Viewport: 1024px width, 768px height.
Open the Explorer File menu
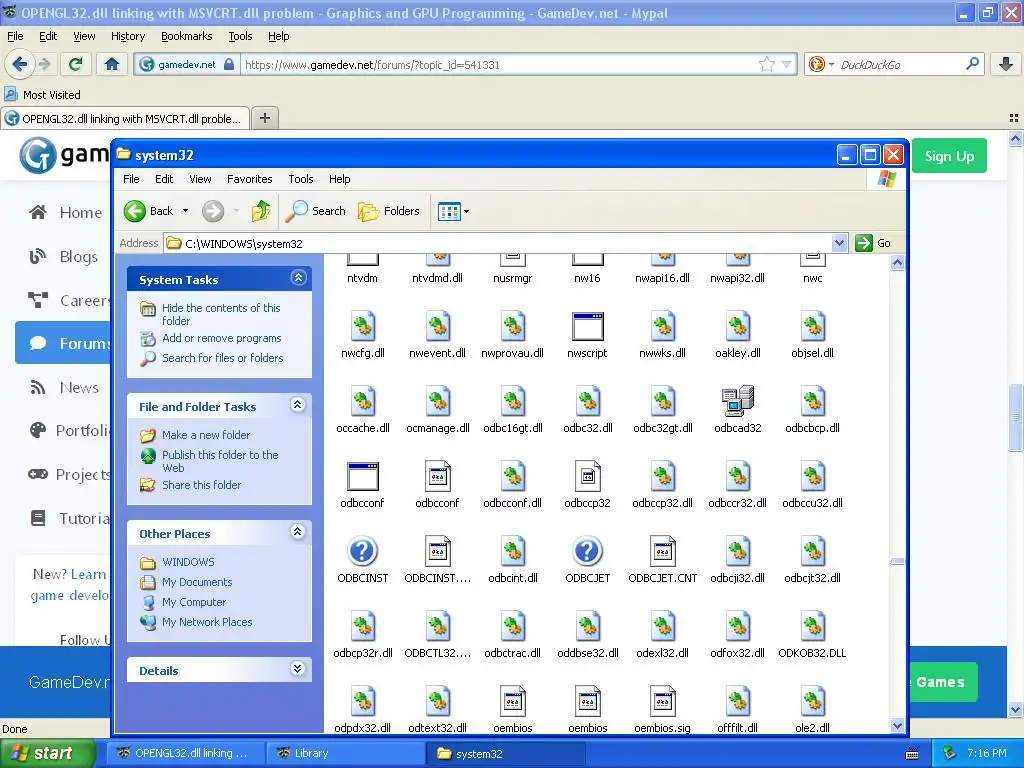coord(131,179)
